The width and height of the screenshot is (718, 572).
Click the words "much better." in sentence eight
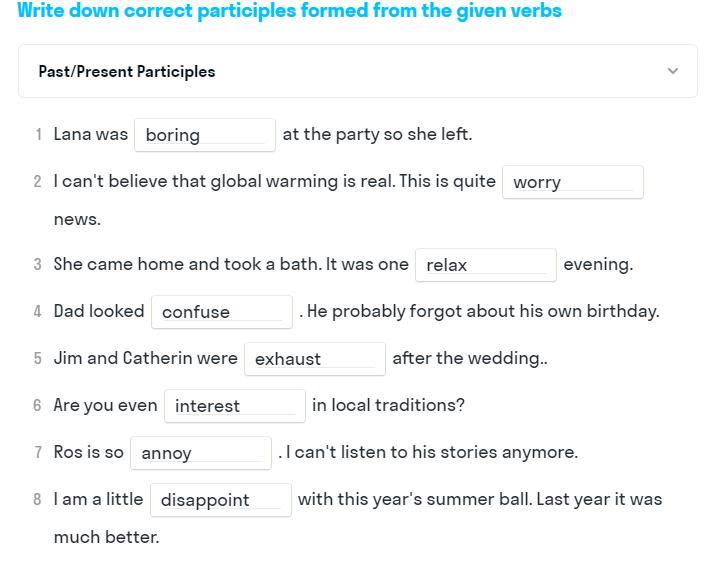(106, 537)
